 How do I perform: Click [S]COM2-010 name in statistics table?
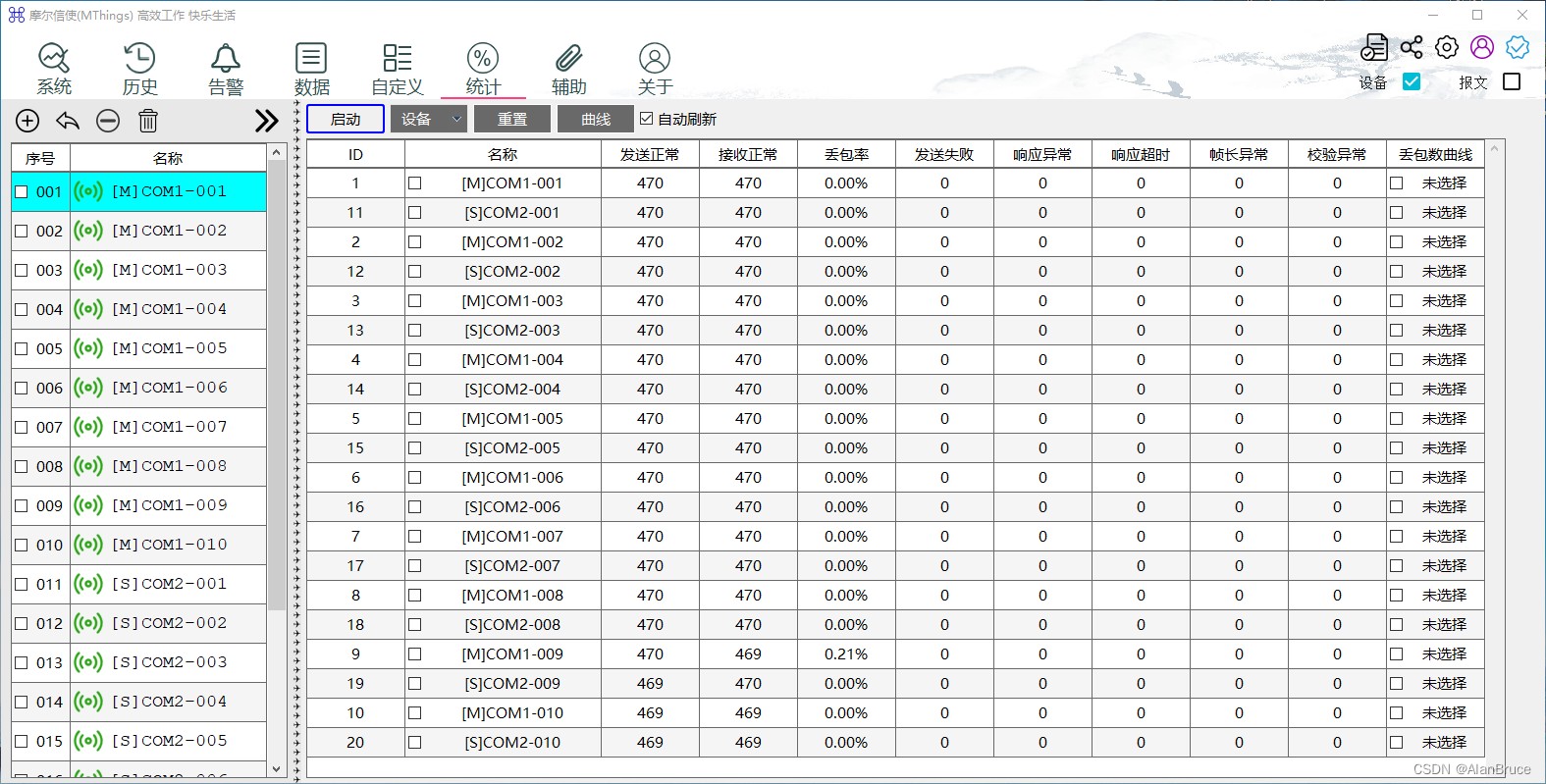[x=512, y=743]
